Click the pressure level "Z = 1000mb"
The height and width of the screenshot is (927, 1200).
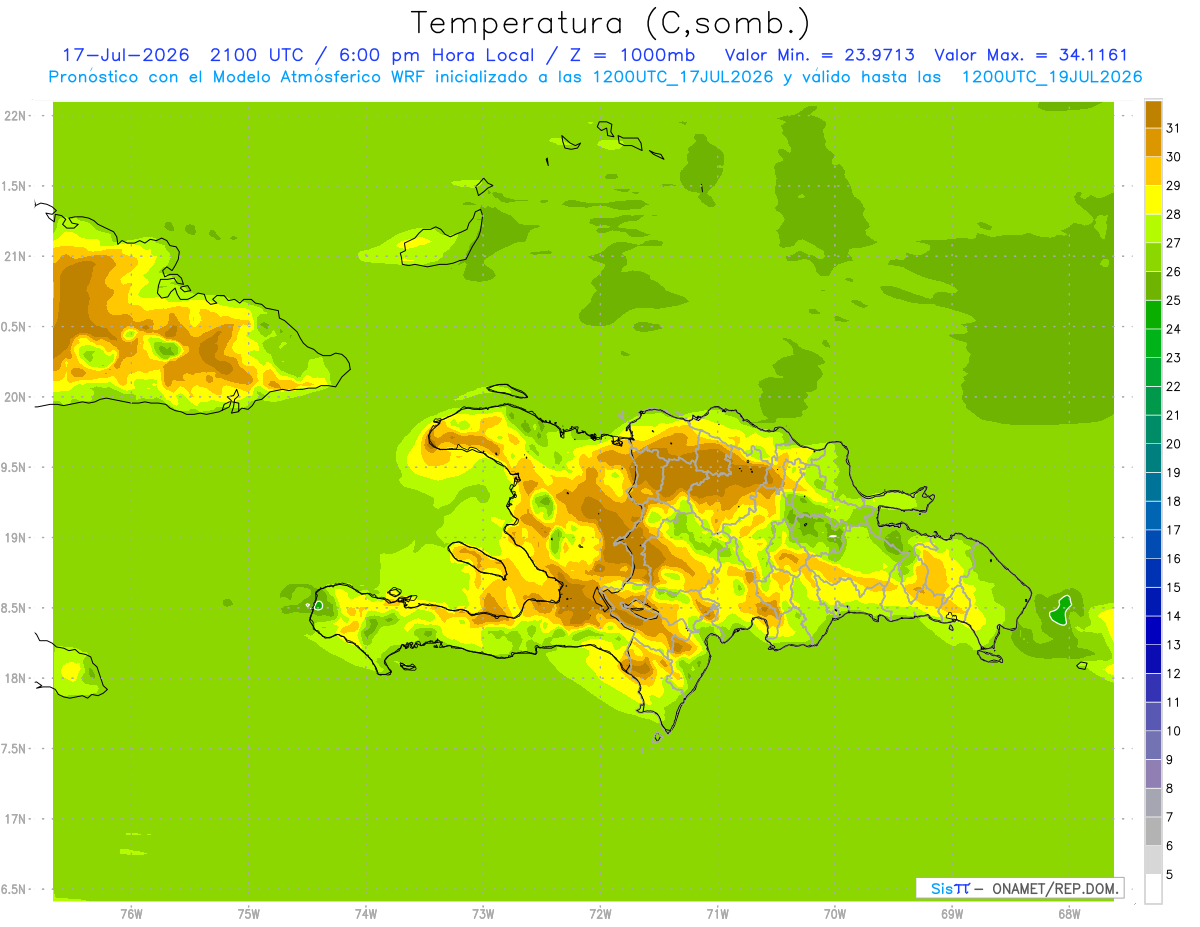coord(632,55)
